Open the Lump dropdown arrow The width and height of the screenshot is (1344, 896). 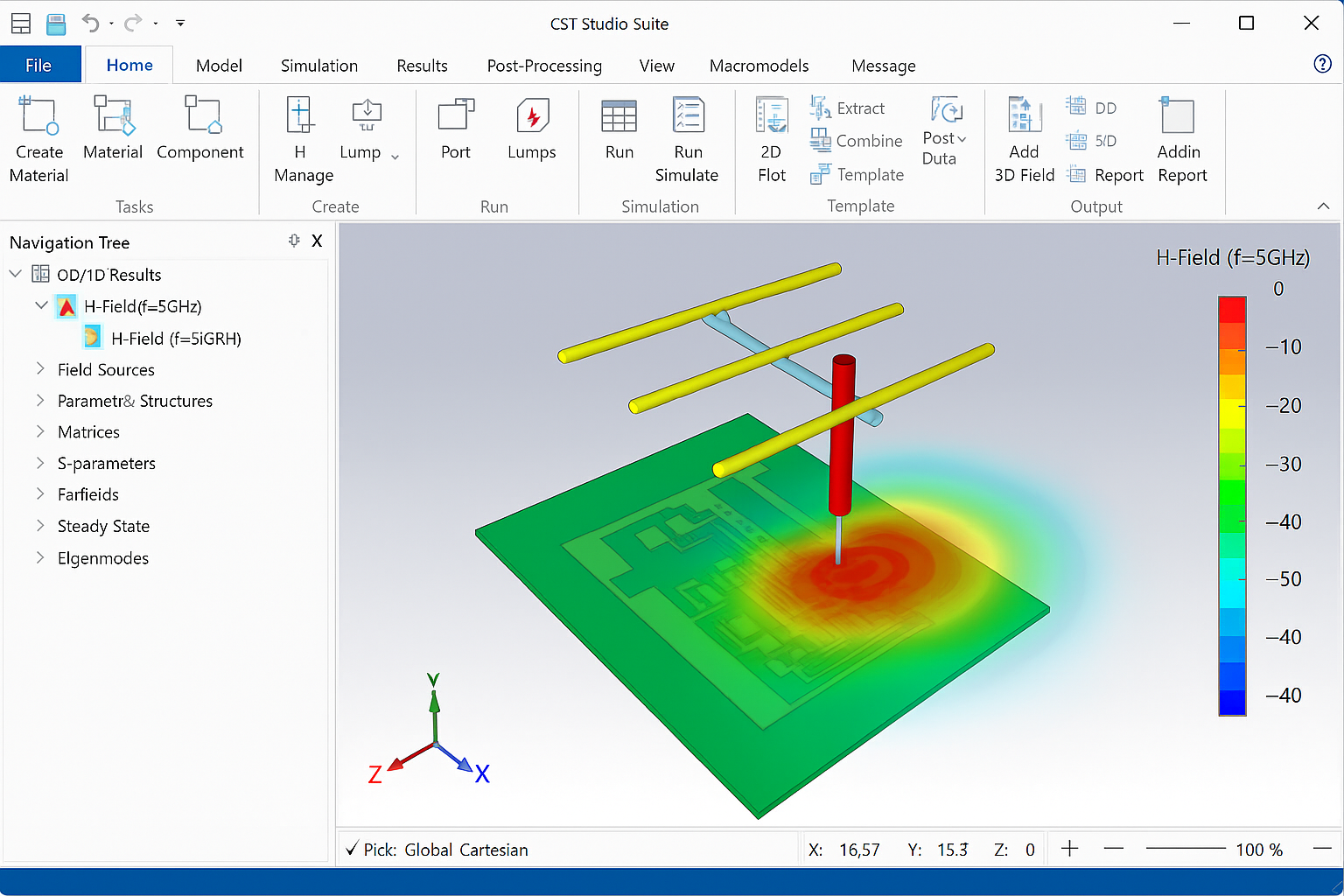(395, 157)
